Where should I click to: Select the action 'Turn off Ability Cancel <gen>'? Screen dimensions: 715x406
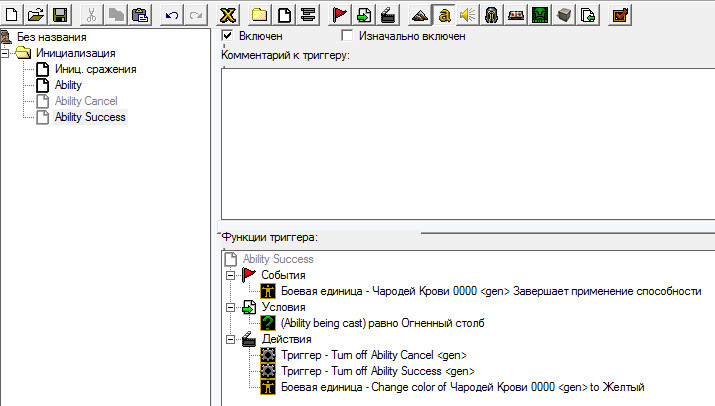[x=373, y=355]
